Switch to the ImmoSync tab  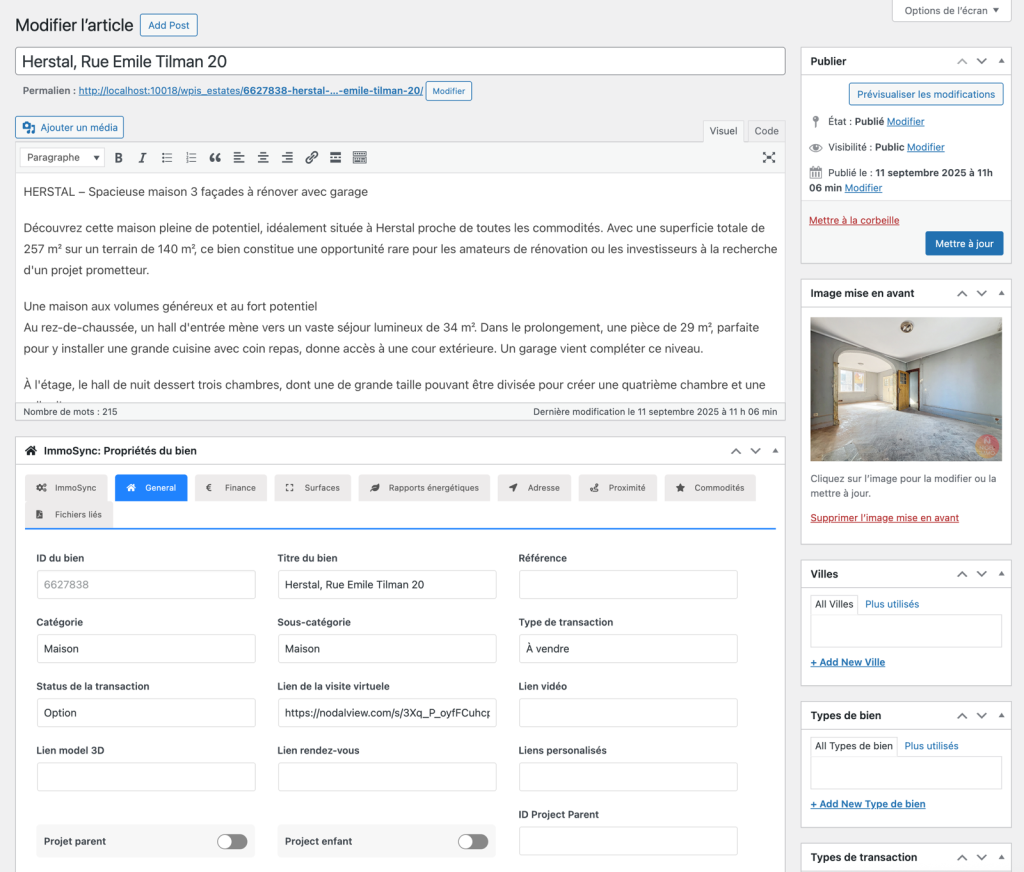[x=66, y=488]
